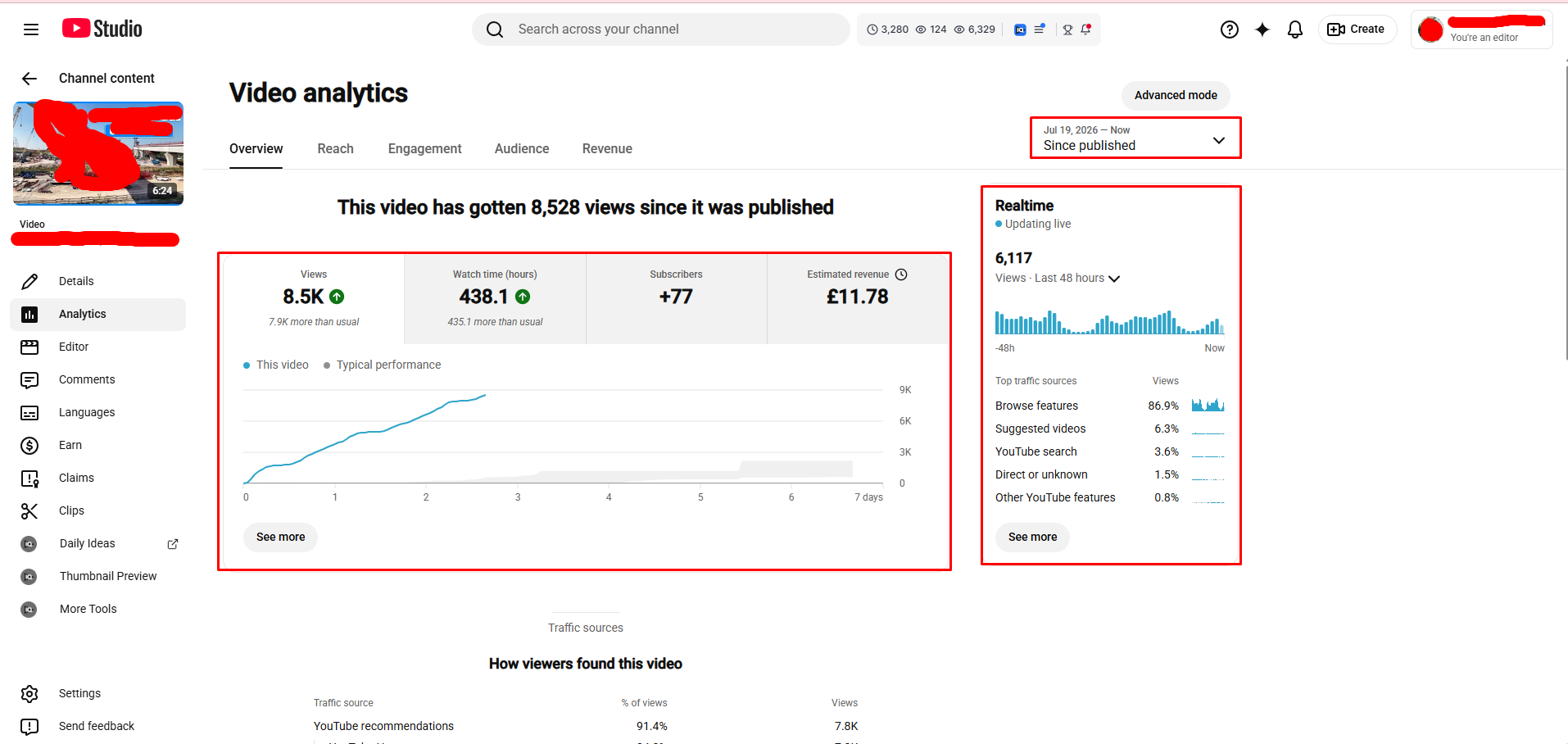1568x744 pixels.
Task: Switch to the Audience tab
Action: pyautogui.click(x=522, y=148)
